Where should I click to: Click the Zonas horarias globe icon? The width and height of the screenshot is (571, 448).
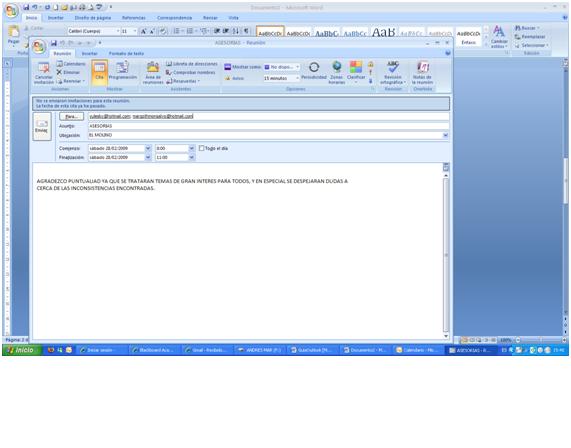pos(336,67)
